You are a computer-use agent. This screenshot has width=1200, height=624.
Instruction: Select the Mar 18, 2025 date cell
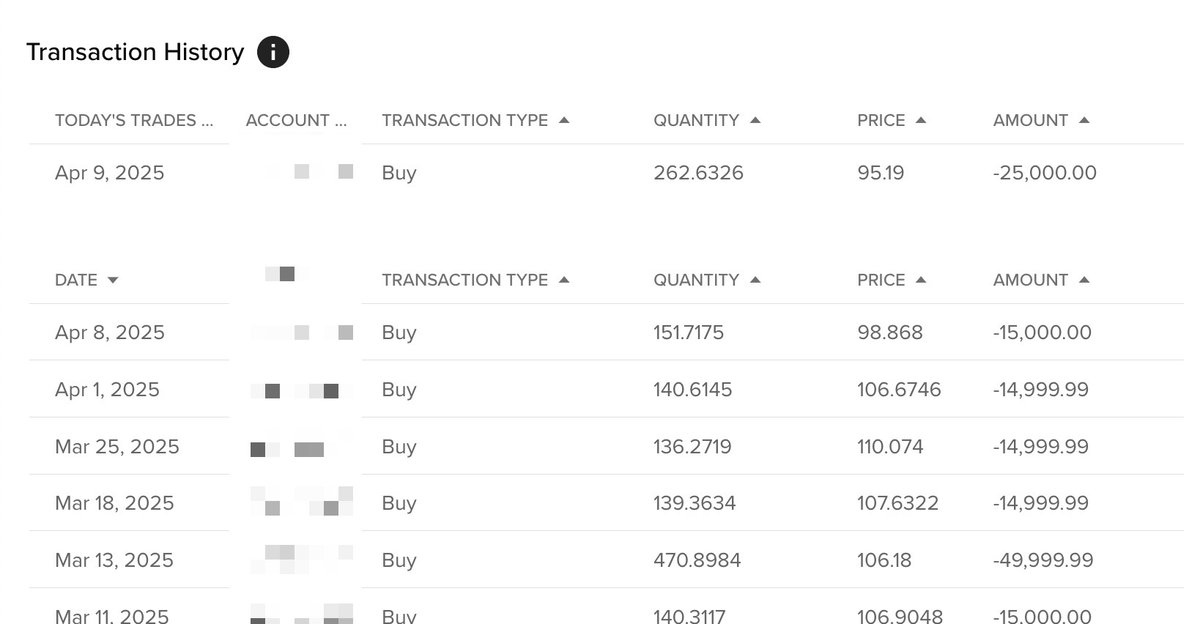[114, 503]
